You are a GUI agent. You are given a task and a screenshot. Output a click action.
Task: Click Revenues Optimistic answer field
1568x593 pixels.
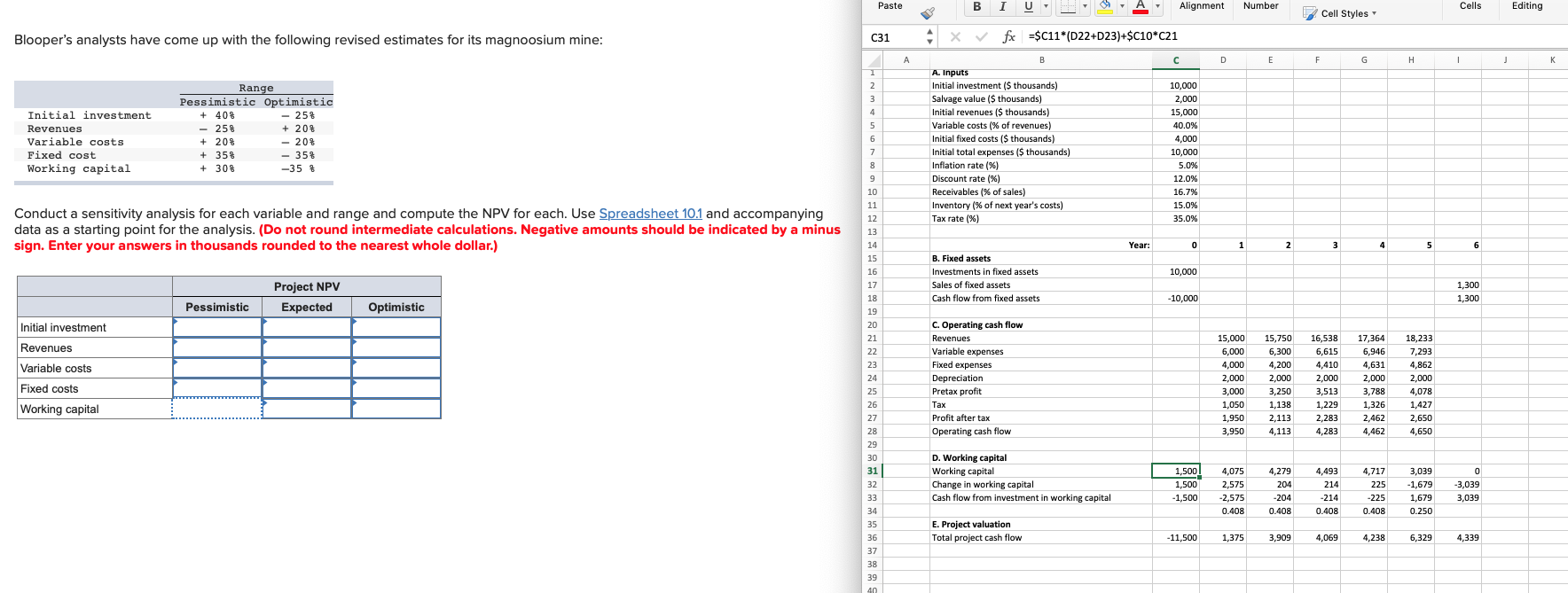(396, 347)
